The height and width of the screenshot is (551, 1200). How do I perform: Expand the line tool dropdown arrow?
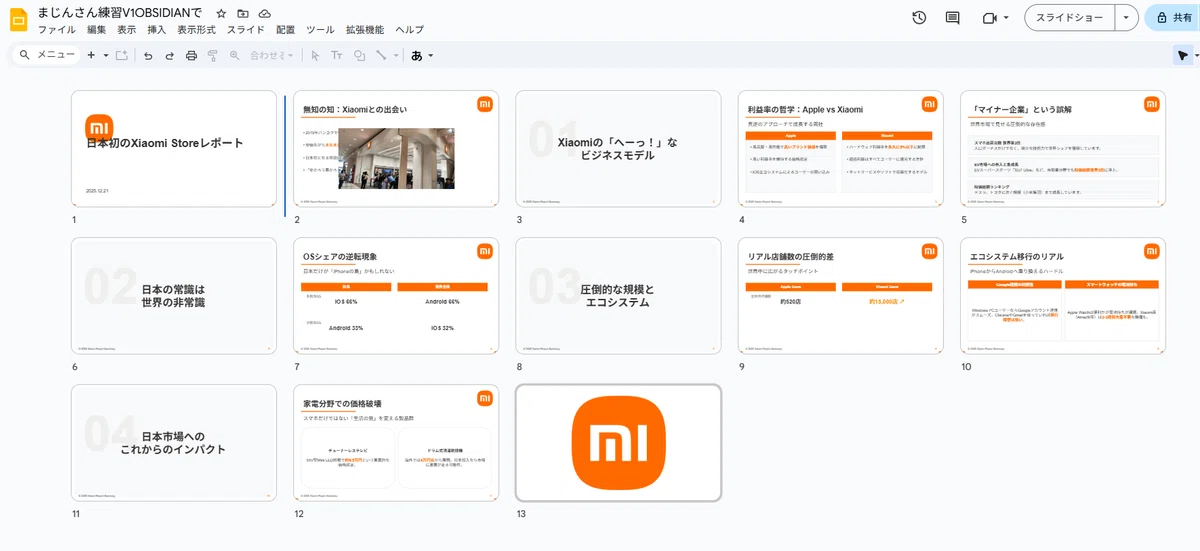395,55
